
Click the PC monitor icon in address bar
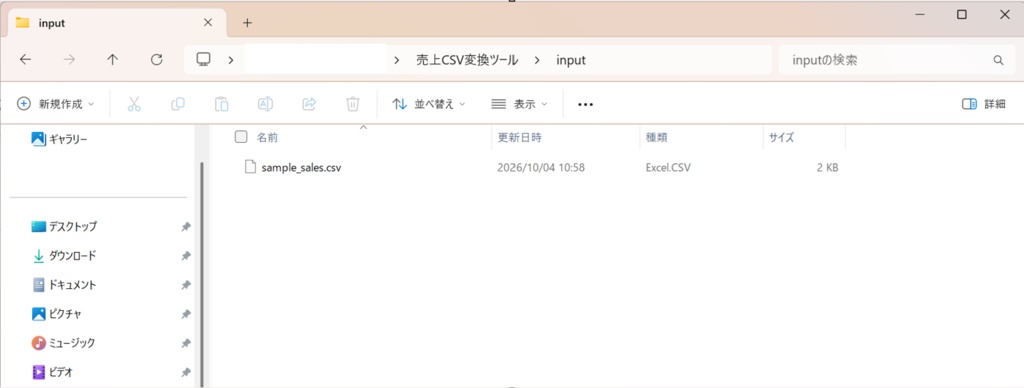(203, 59)
